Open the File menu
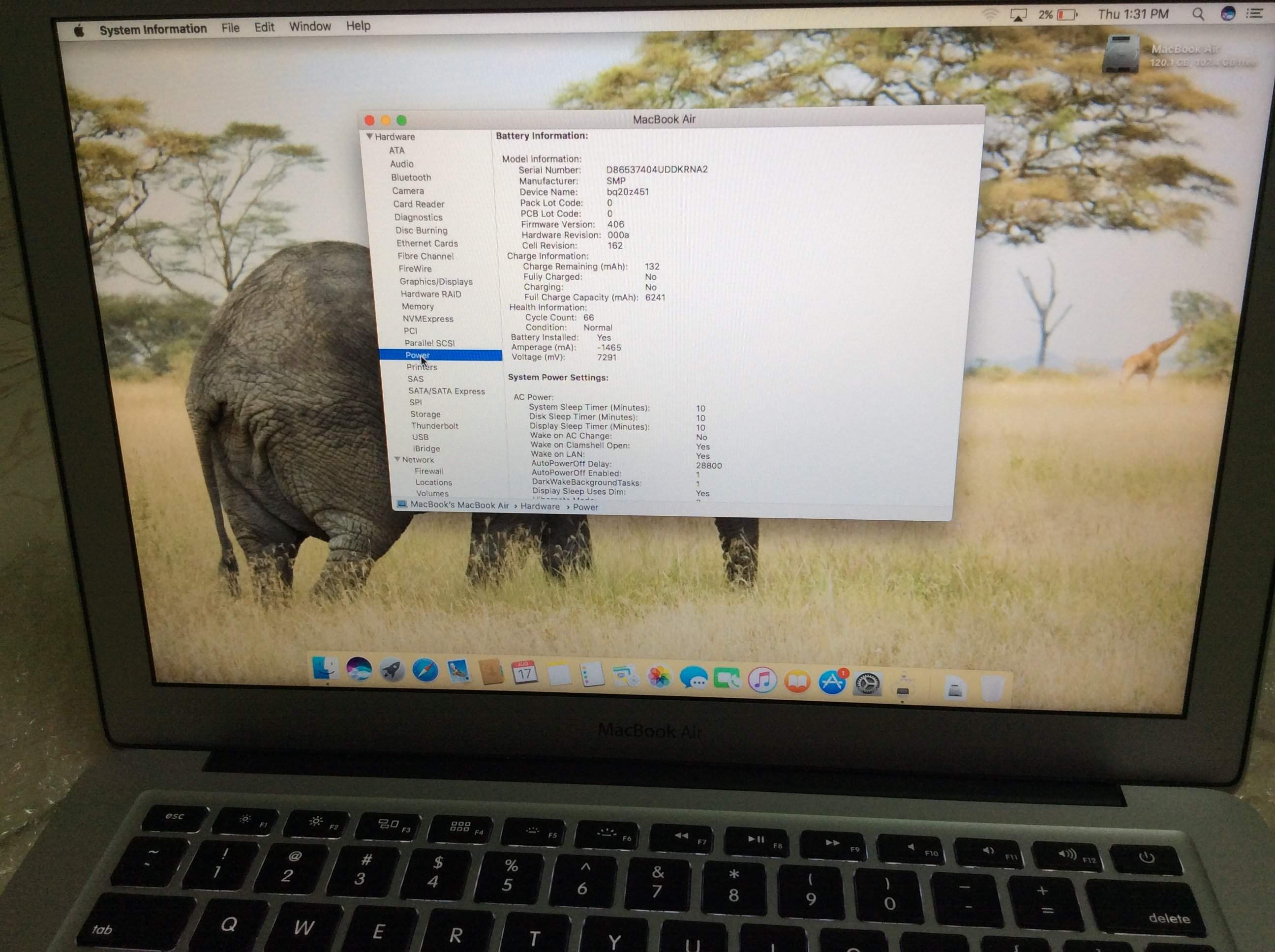Image resolution: width=1275 pixels, height=952 pixels. (230, 28)
